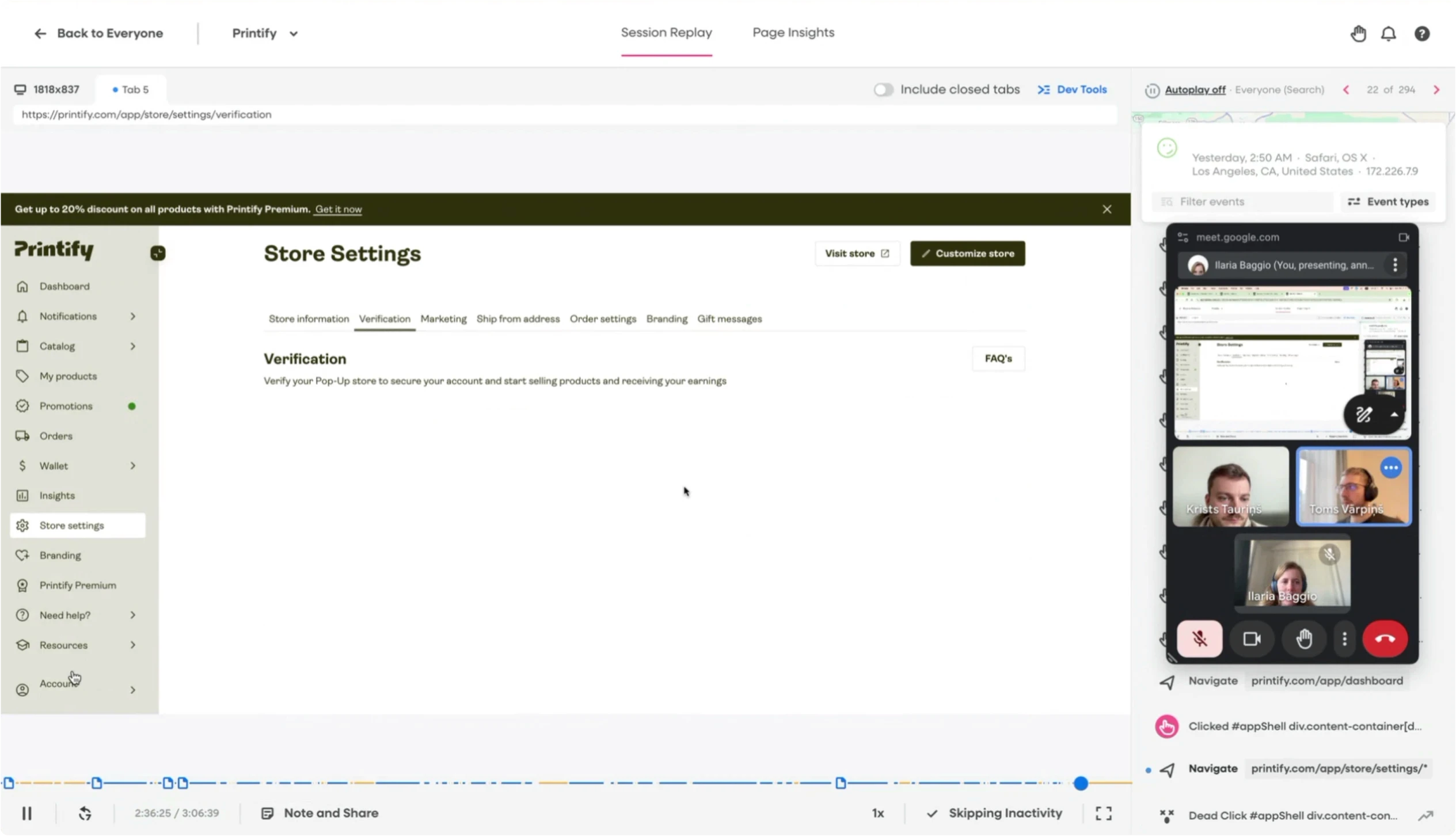This screenshot has width=1456, height=836.
Task: Open the Store information tab
Action: [x=309, y=319]
